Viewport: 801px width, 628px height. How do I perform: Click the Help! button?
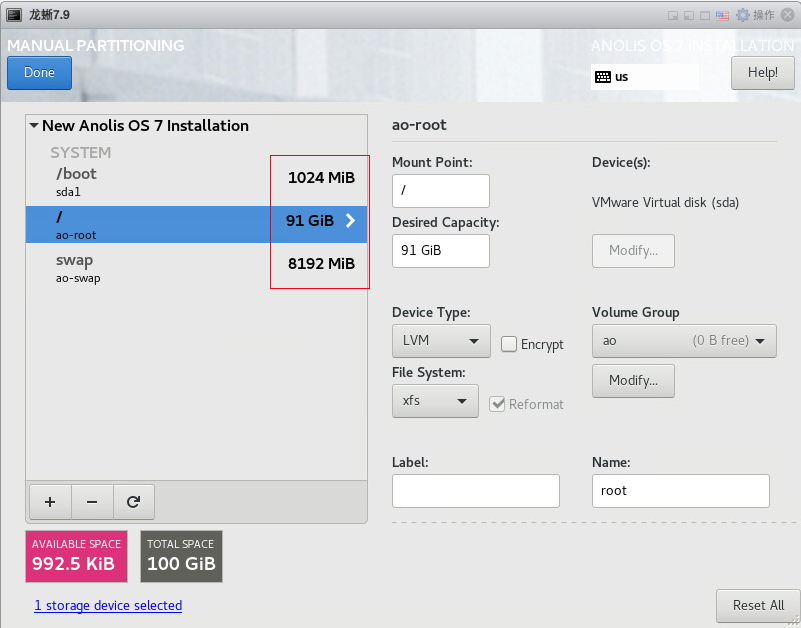762,73
